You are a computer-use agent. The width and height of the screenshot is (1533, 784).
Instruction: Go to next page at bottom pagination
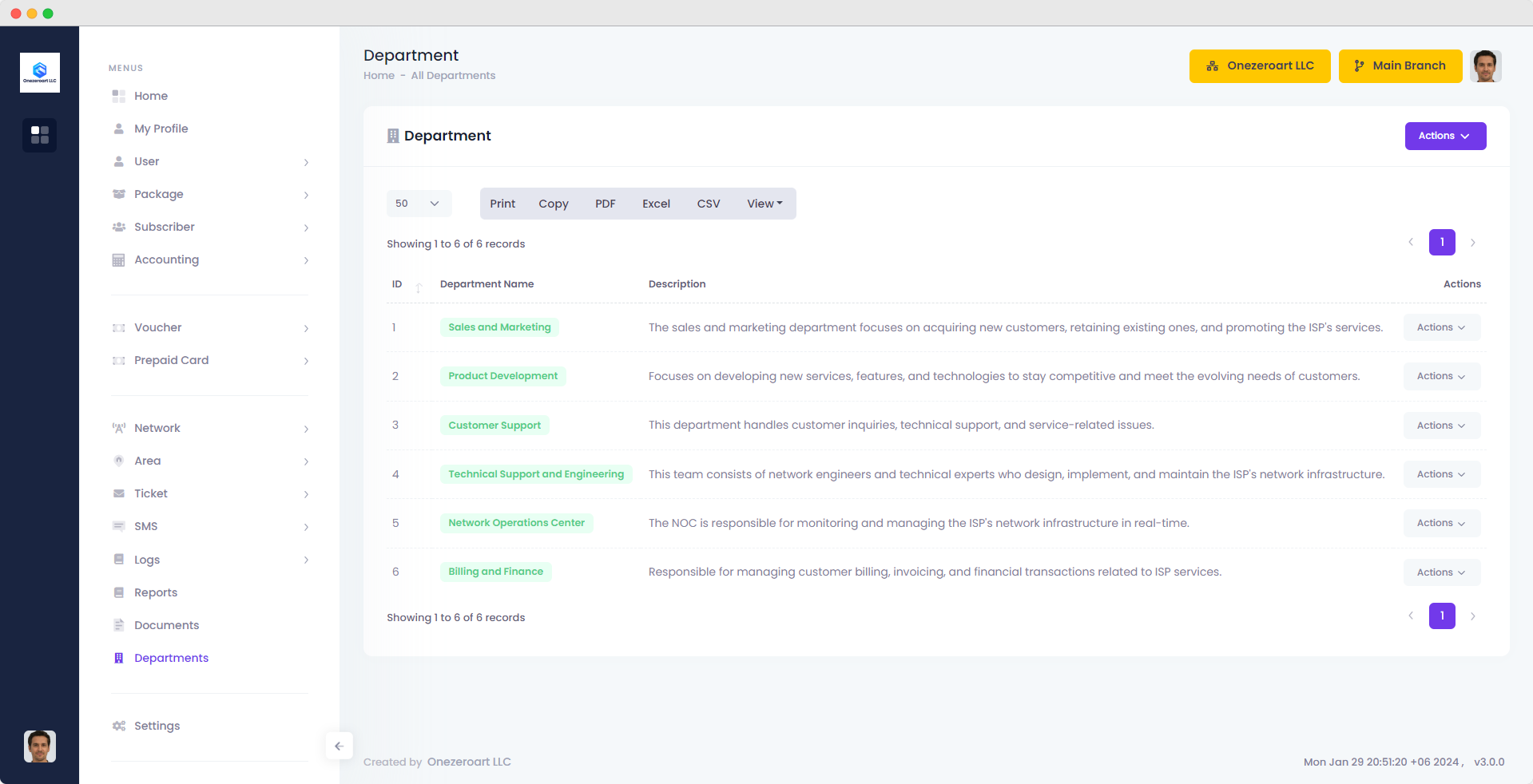(1473, 616)
